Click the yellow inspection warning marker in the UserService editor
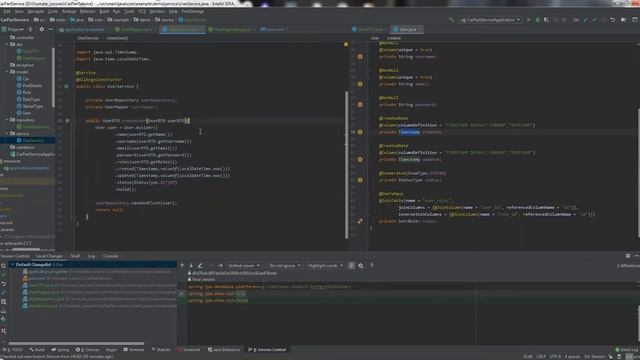This screenshot has height=360, width=640. [x=346, y=44]
